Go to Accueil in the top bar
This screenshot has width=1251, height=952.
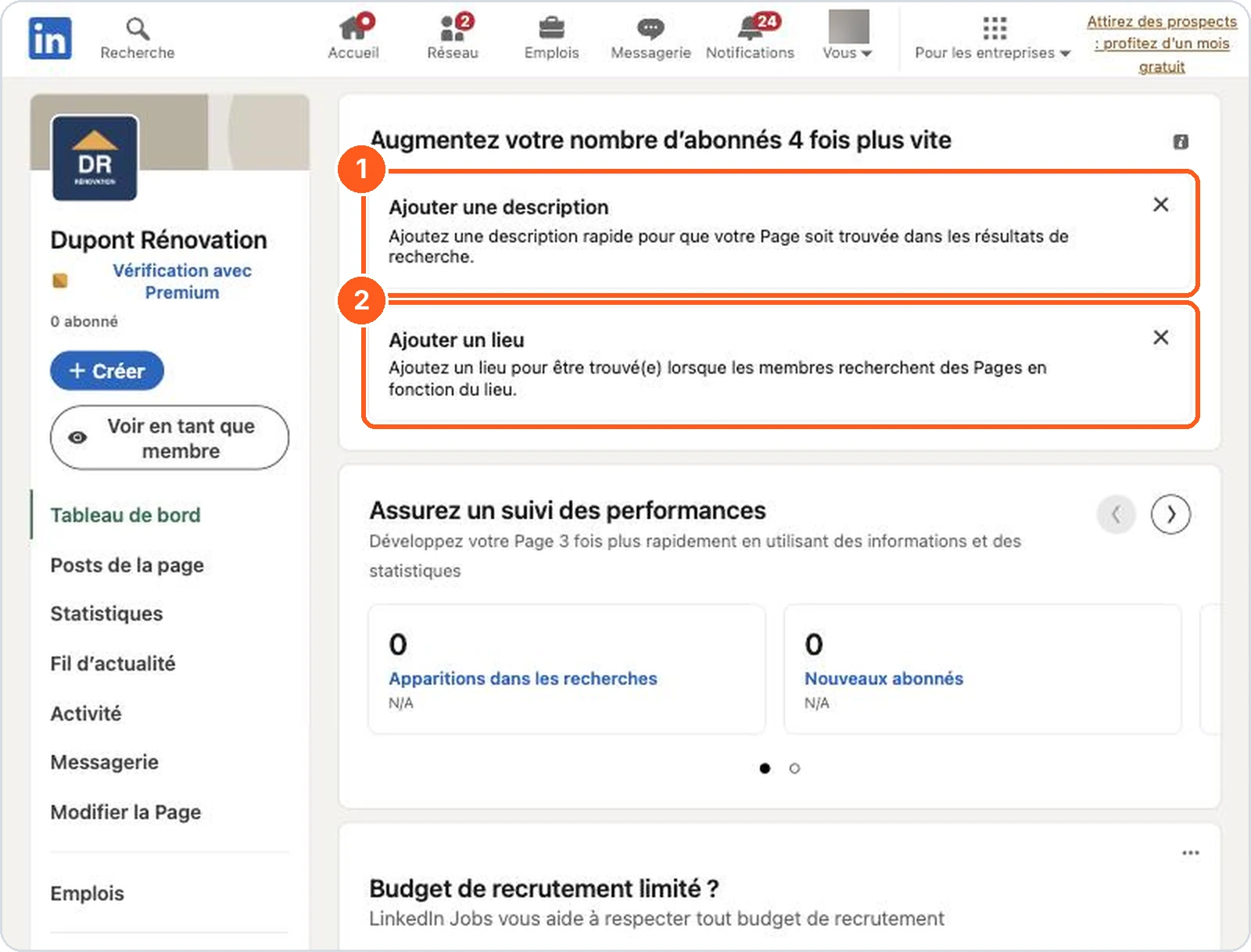[353, 38]
